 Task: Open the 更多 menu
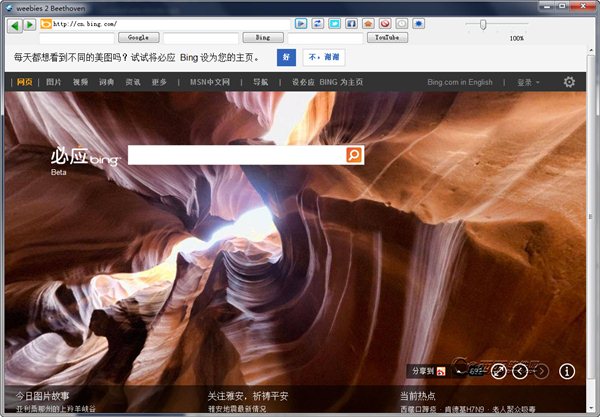[x=159, y=82]
